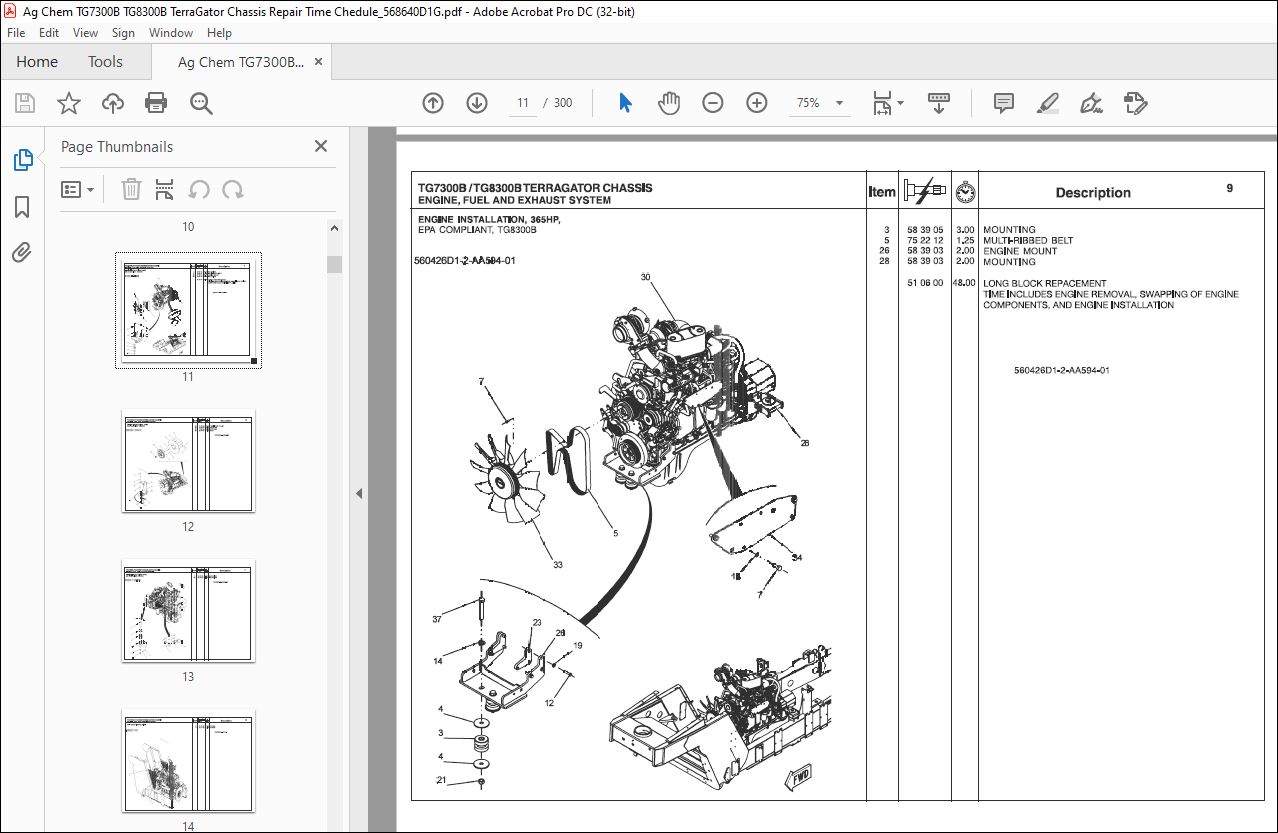Select the page 11 thumbnail
Image resolution: width=1278 pixels, height=833 pixels.
(x=188, y=309)
